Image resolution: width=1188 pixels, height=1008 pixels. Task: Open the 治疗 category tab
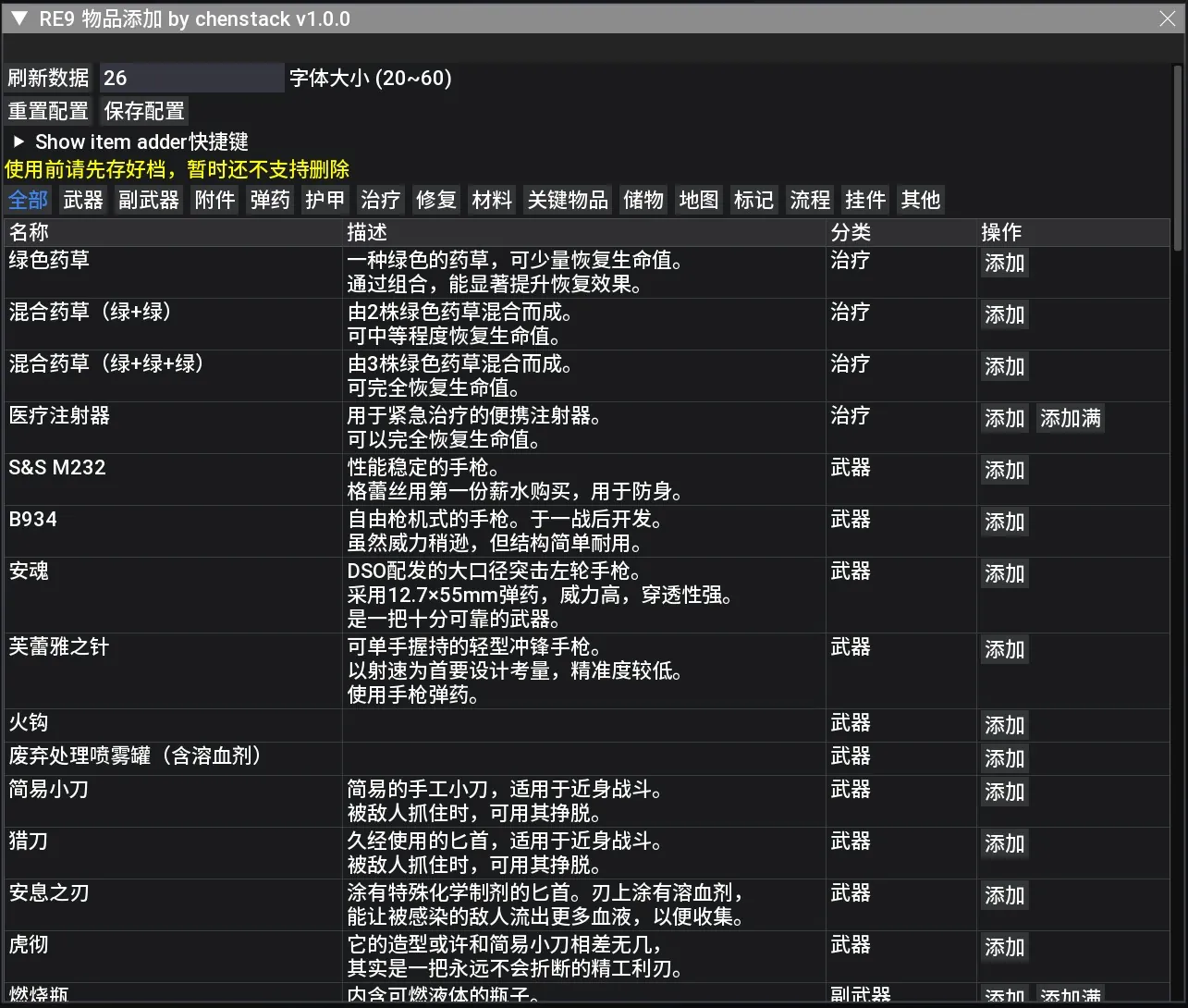pos(380,200)
